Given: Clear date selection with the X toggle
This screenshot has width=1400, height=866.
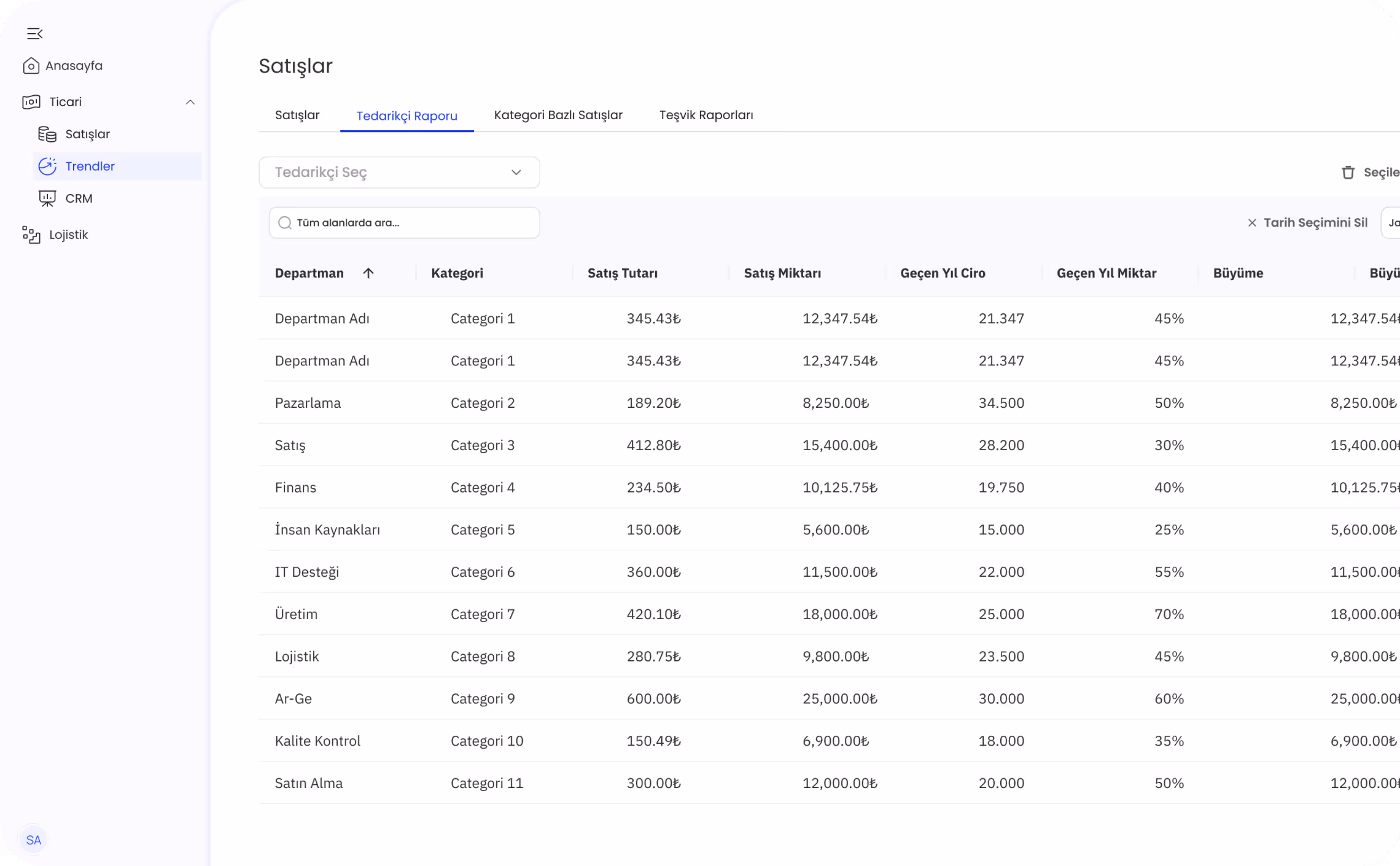Looking at the screenshot, I should click(x=1253, y=222).
